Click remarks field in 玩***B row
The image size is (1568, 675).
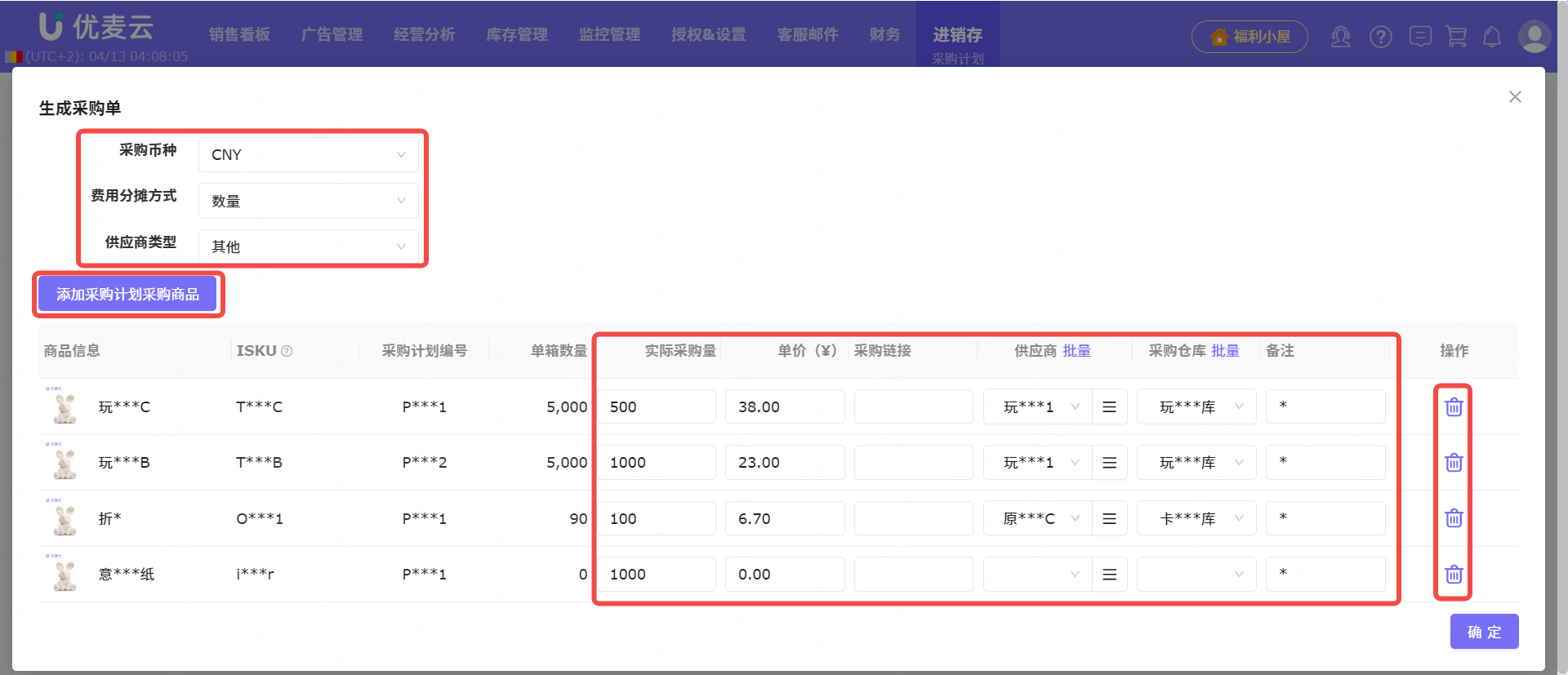pyautogui.click(x=1325, y=462)
